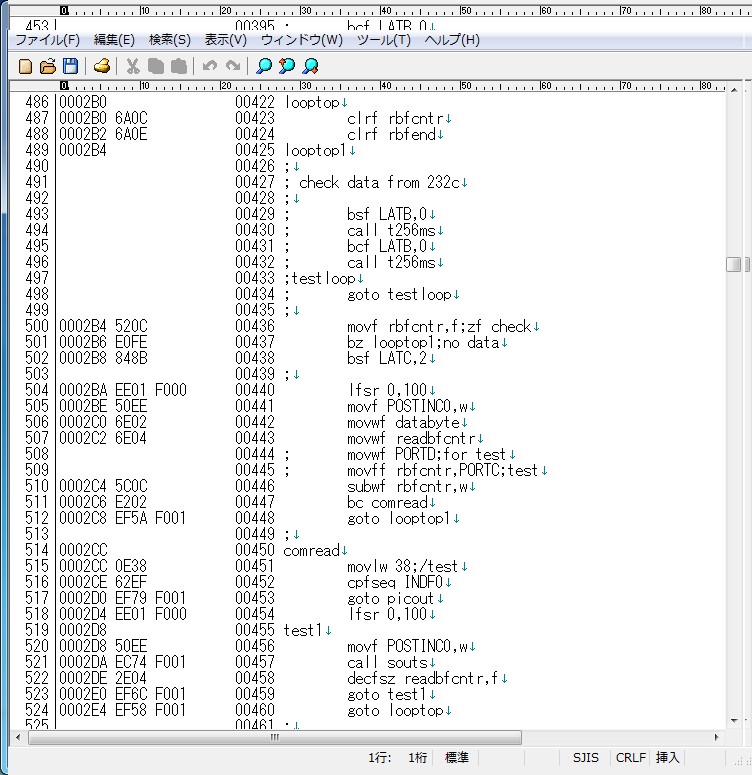The image size is (752, 775).
Task: Open the 検索(S) menu
Action: [170, 40]
